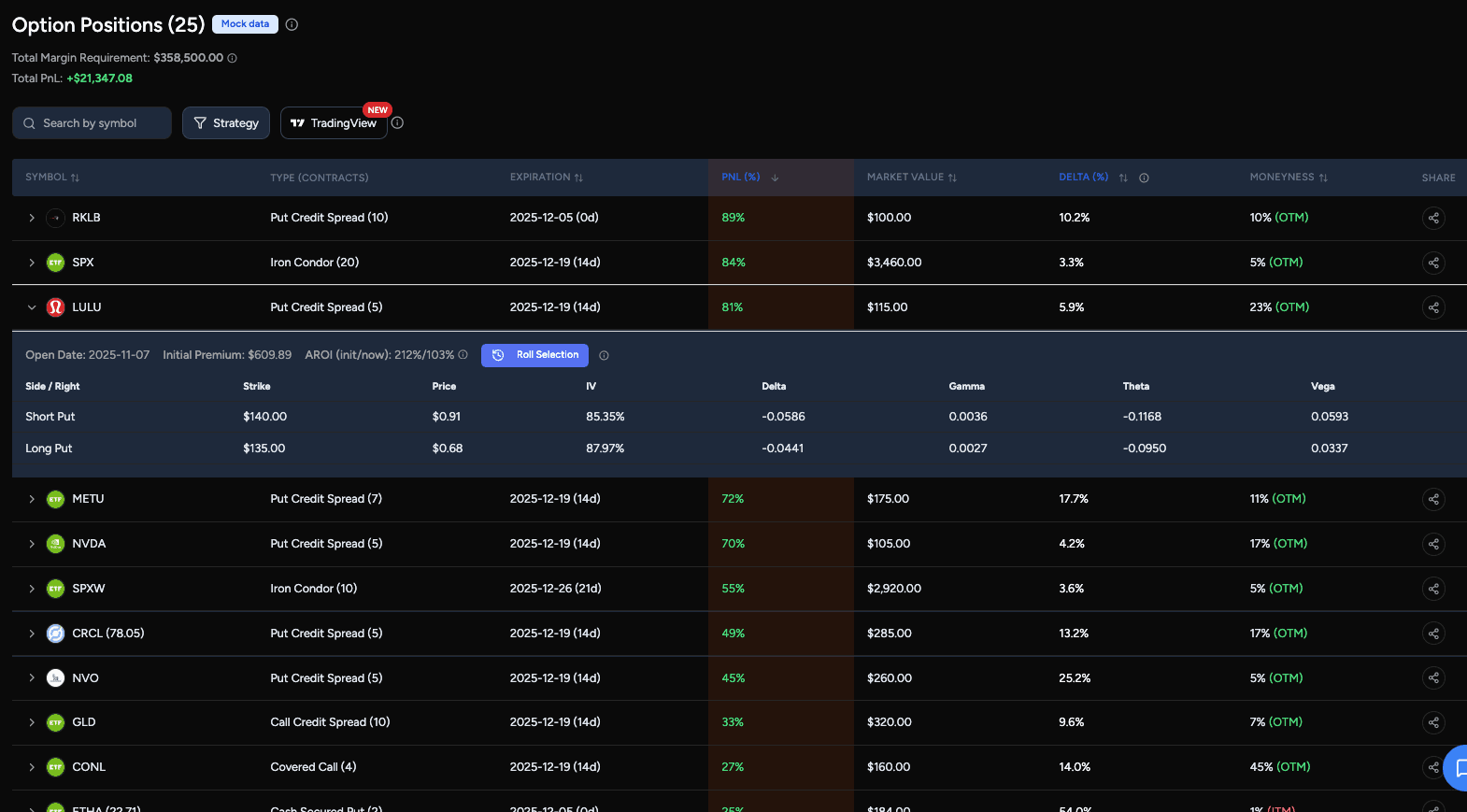
Task: Share the SPX Iron Condor position
Action: coord(1433,263)
